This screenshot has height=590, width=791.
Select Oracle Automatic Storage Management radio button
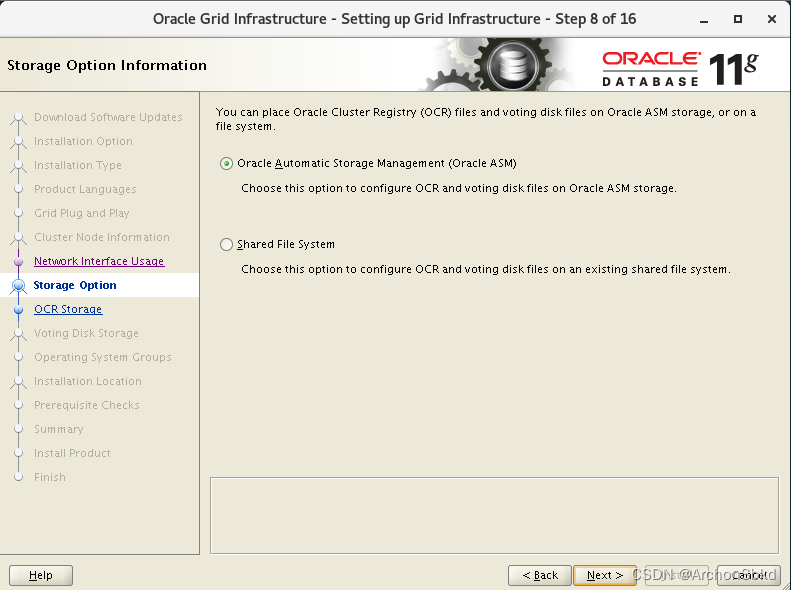tap(226, 163)
